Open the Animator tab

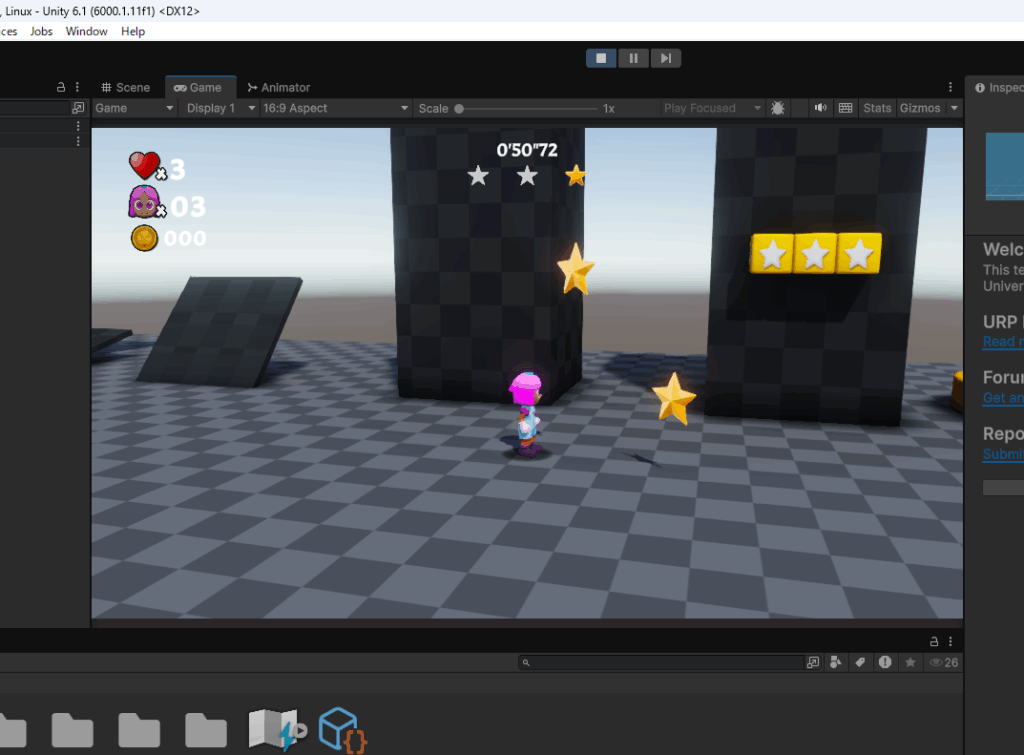(279, 88)
